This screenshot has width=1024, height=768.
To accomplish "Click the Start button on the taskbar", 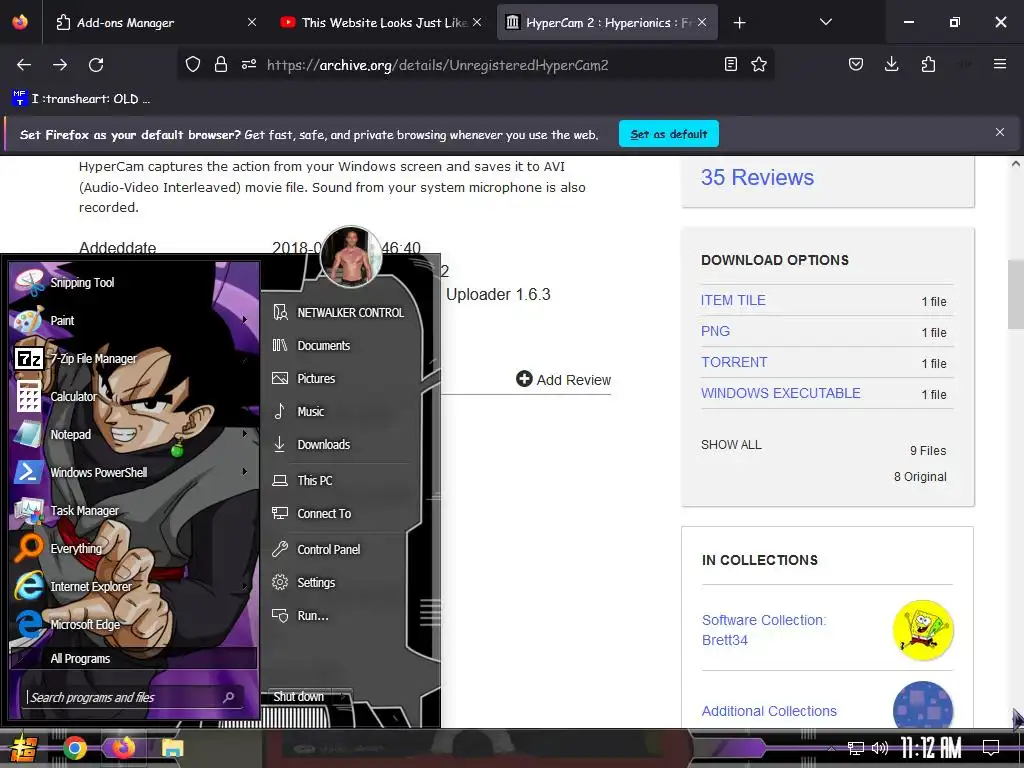I will tap(24, 749).
